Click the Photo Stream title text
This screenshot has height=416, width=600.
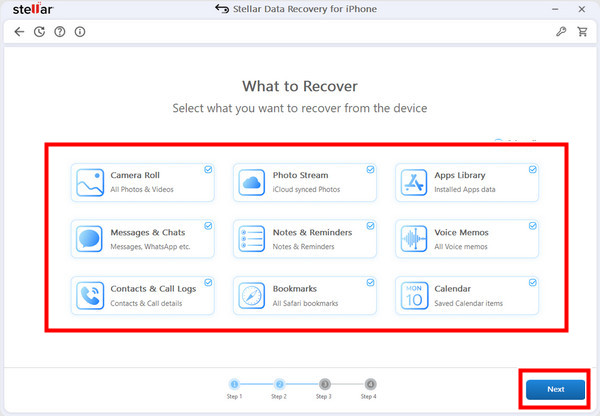(x=300, y=175)
